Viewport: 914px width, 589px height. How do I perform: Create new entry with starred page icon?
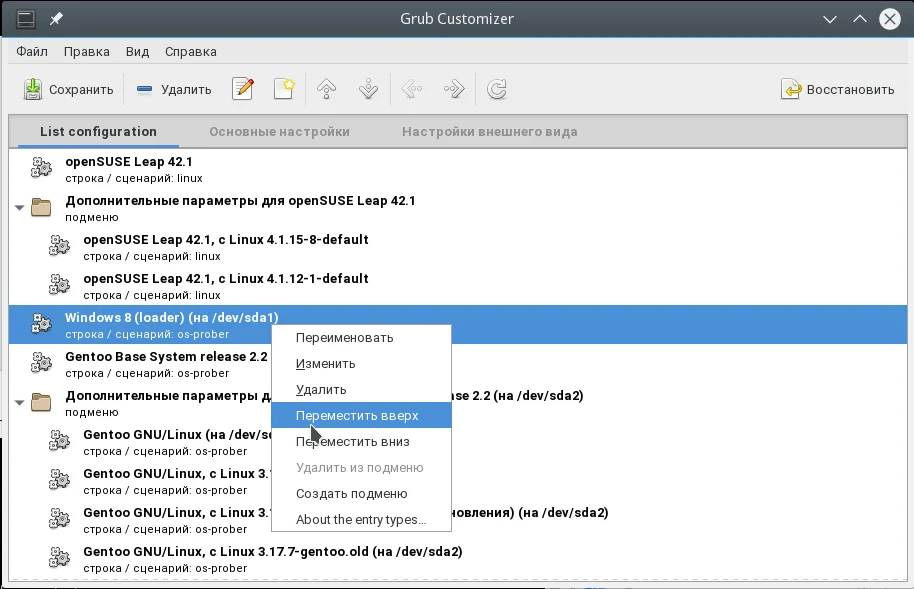[x=284, y=89]
